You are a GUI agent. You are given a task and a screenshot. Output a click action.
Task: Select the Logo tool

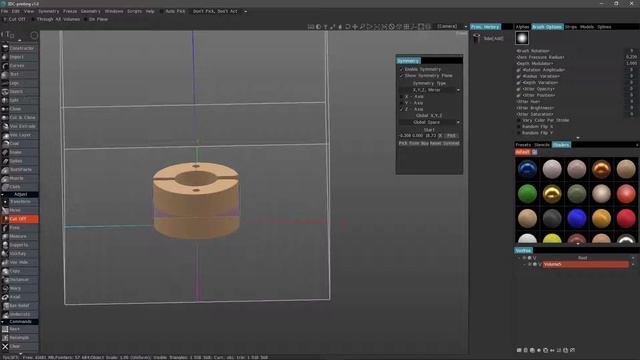(x=20, y=83)
